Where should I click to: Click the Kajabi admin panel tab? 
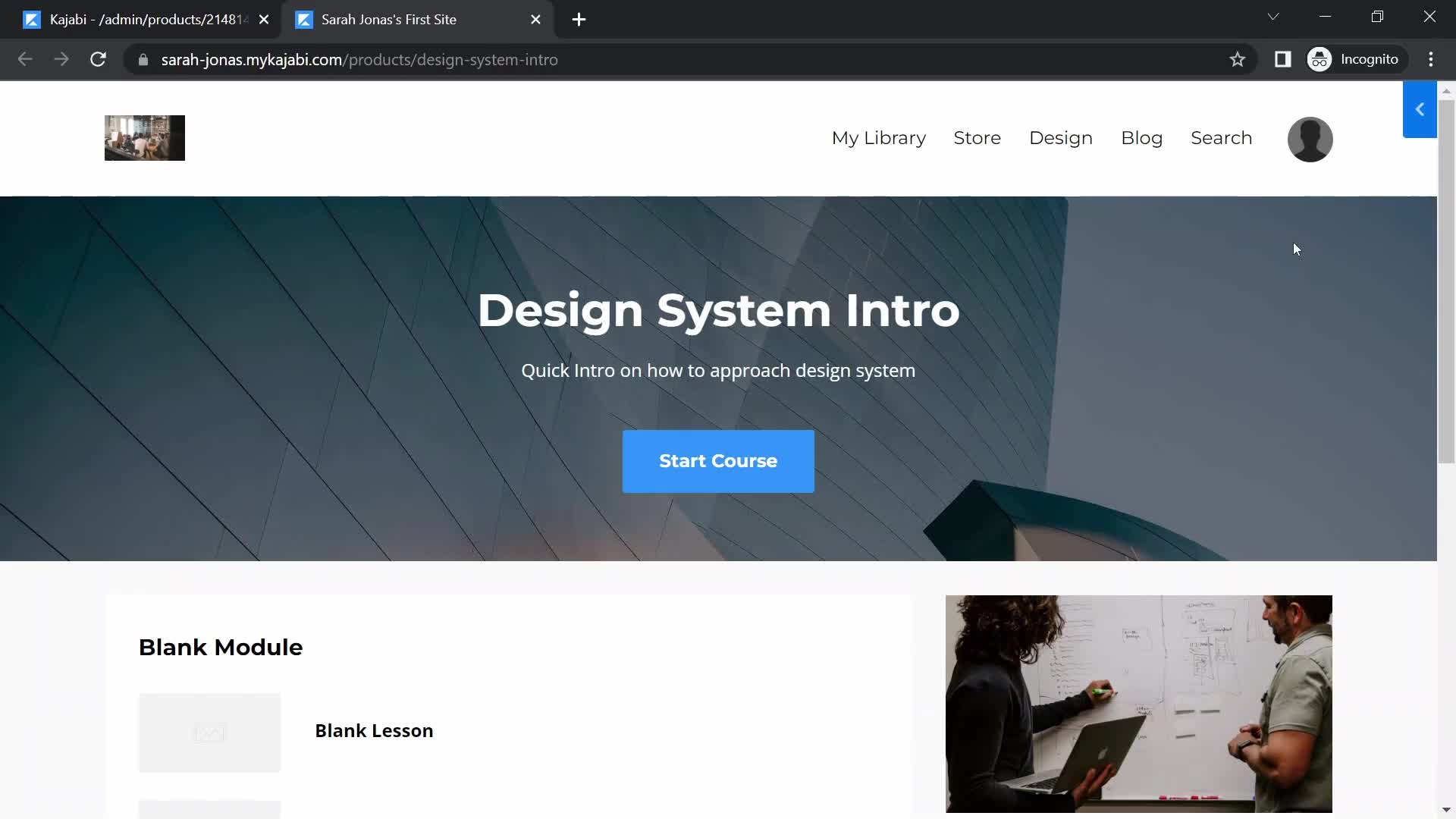coord(148,20)
